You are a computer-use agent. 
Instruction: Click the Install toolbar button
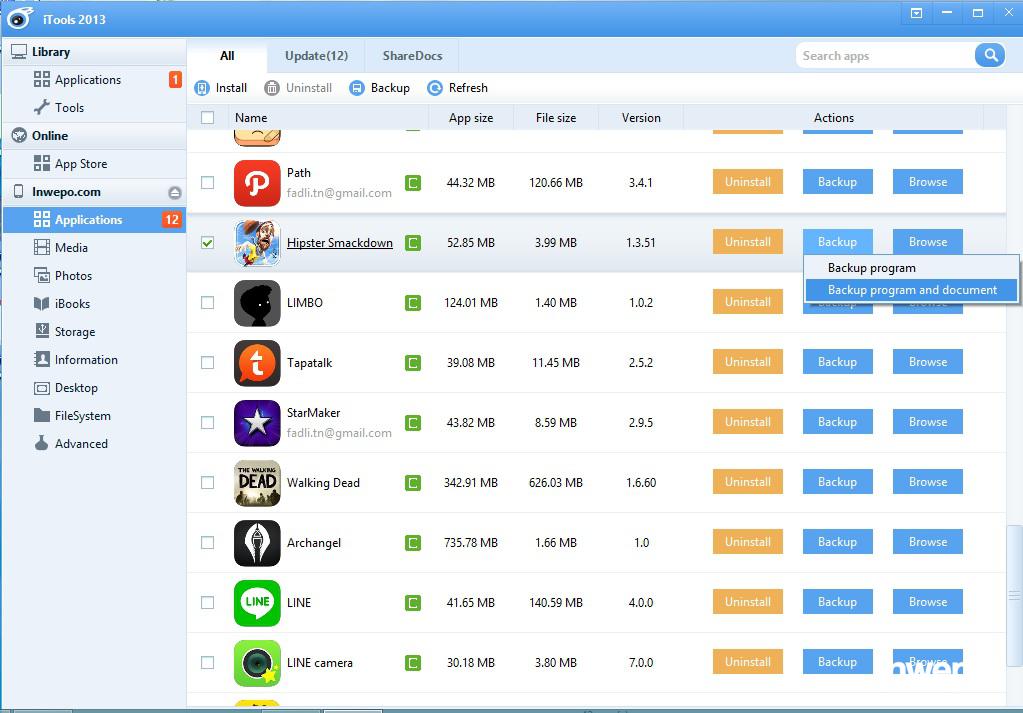pos(221,88)
